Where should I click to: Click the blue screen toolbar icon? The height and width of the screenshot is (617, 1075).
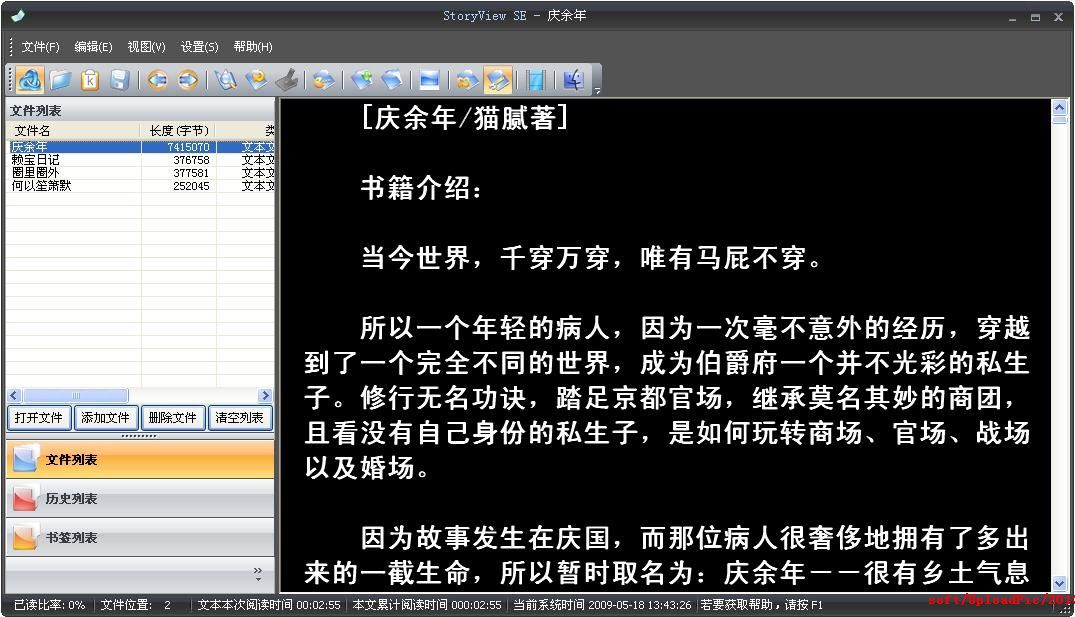click(x=429, y=80)
